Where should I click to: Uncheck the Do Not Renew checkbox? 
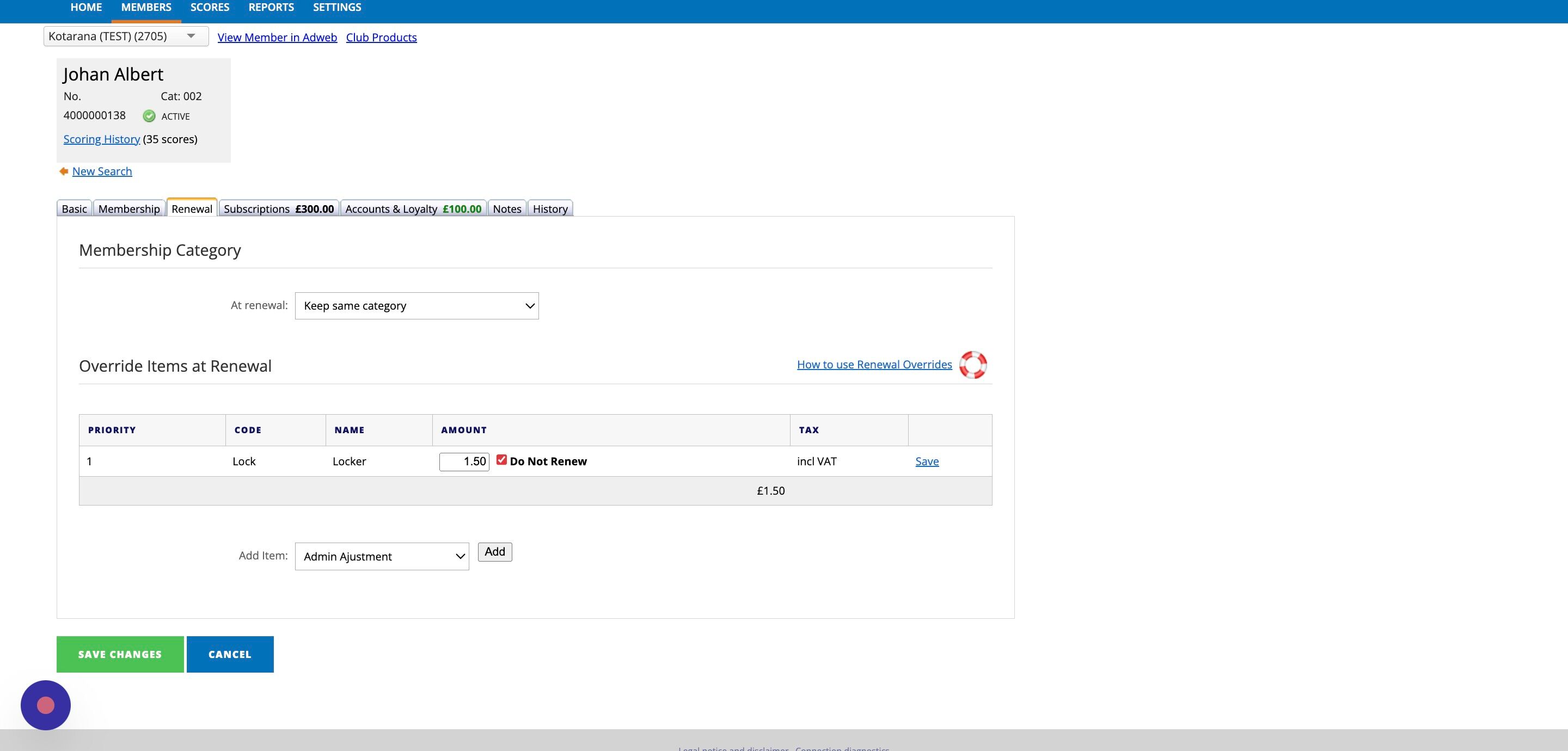coord(501,460)
